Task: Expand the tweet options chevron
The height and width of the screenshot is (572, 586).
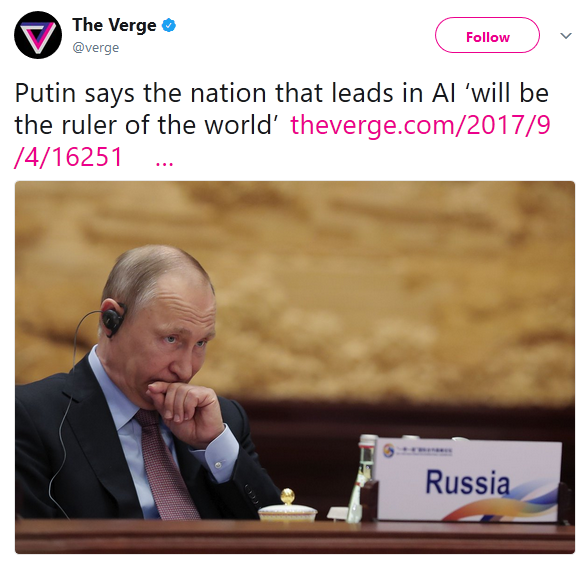Action: coord(566,36)
